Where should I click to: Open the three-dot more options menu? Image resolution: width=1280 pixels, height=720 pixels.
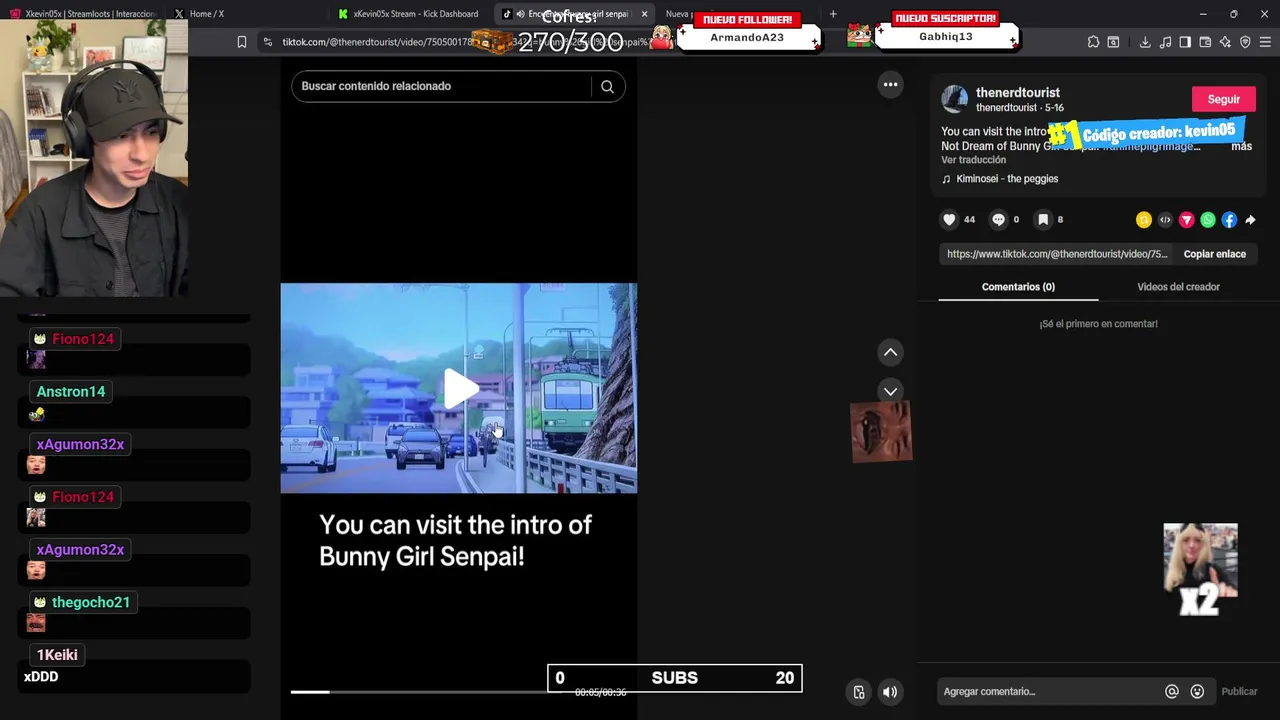coord(890,84)
